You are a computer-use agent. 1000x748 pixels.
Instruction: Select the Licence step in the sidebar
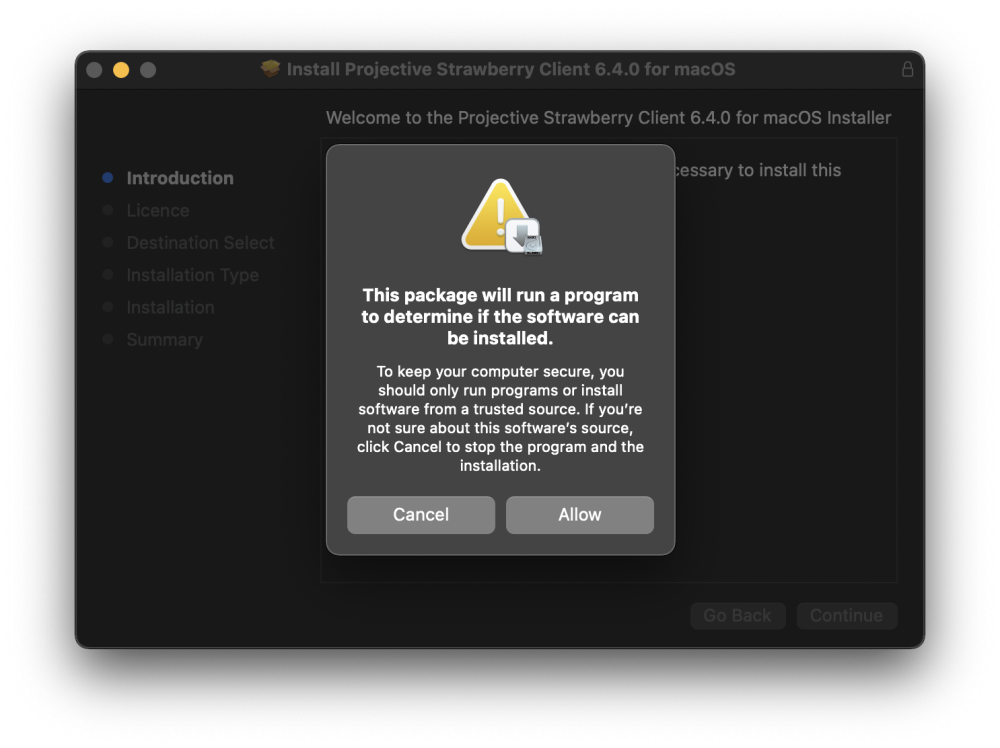[158, 210]
